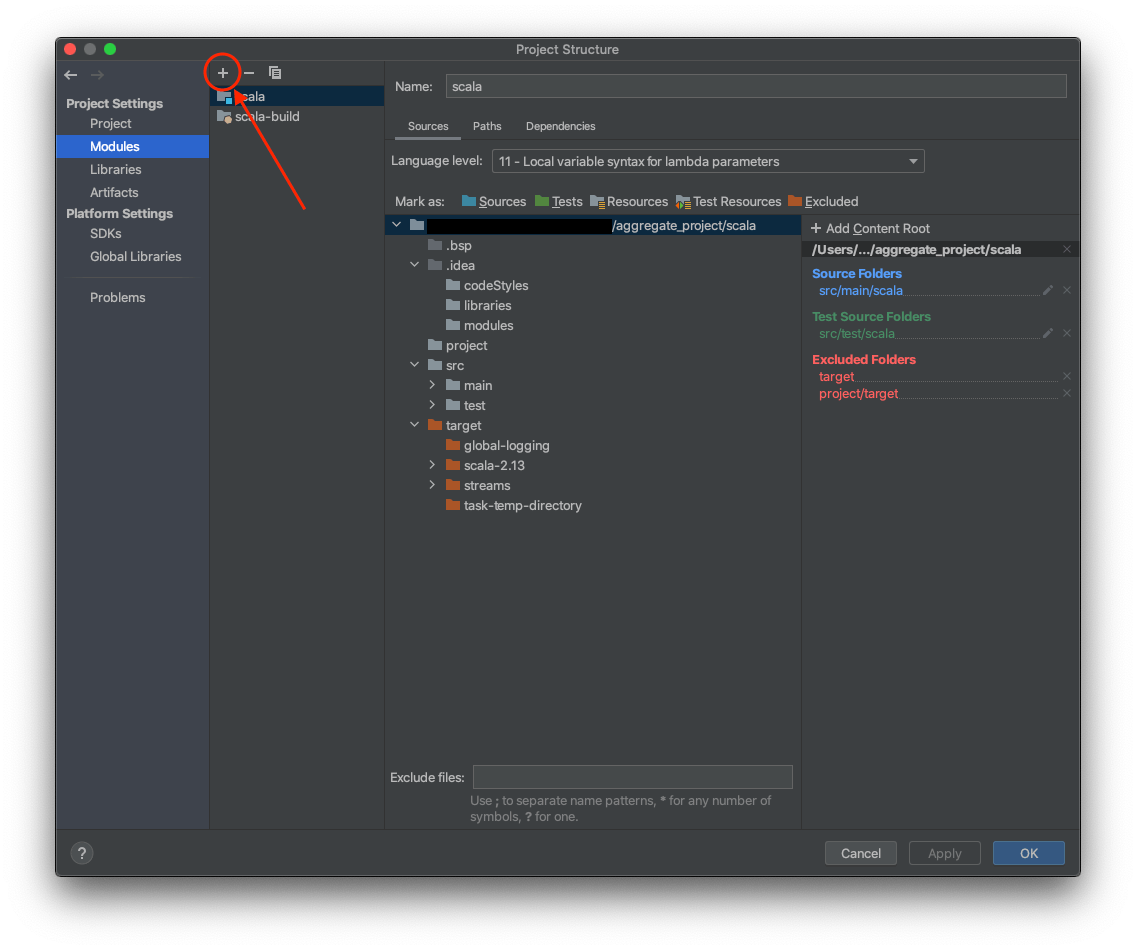Mark folder as Excluded
This screenshot has width=1136, height=950.
tap(823, 201)
